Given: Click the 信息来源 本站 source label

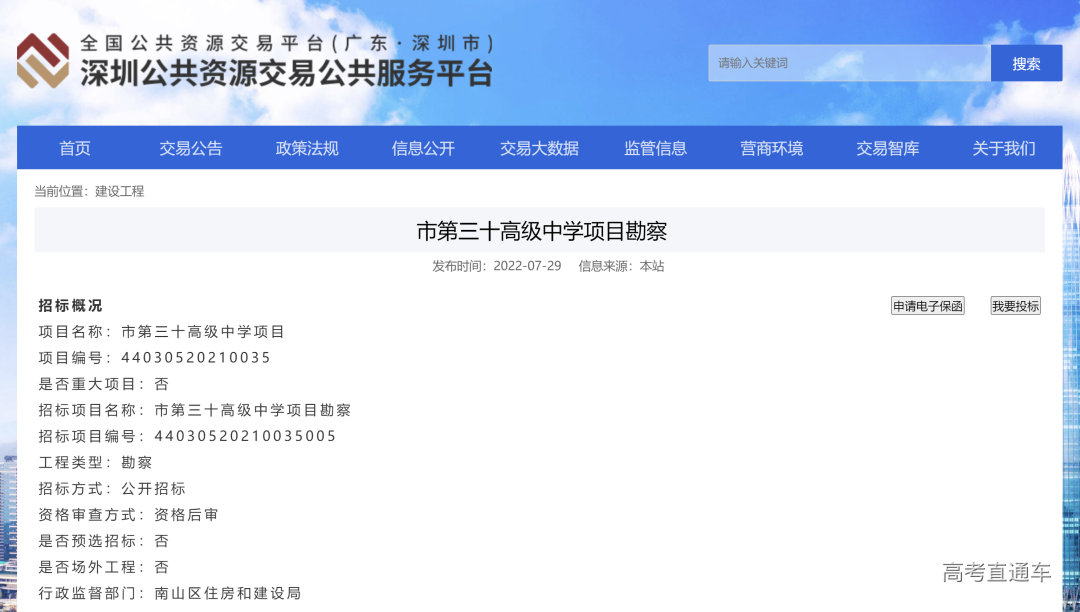Looking at the screenshot, I should (620, 266).
